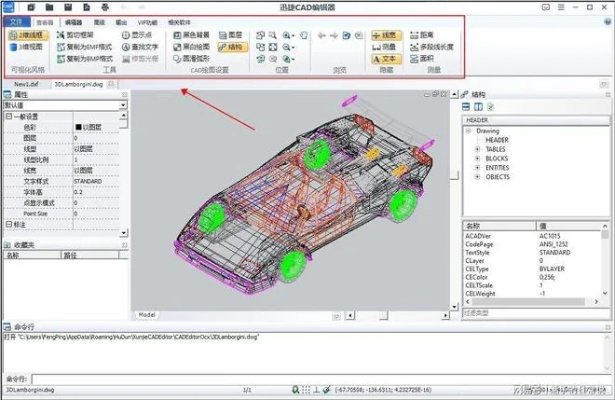Click the ortho icon in status bar

pyautogui.click(x=316, y=389)
